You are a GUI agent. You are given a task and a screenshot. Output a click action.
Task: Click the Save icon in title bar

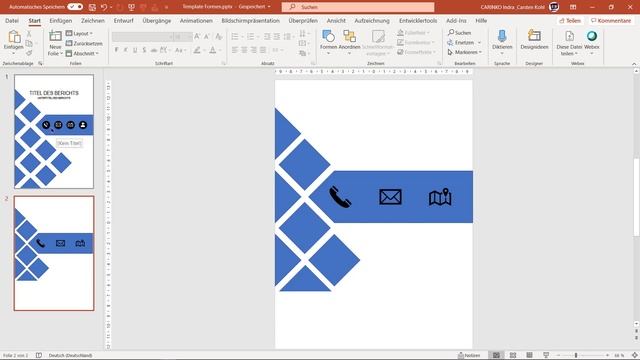pos(92,7)
